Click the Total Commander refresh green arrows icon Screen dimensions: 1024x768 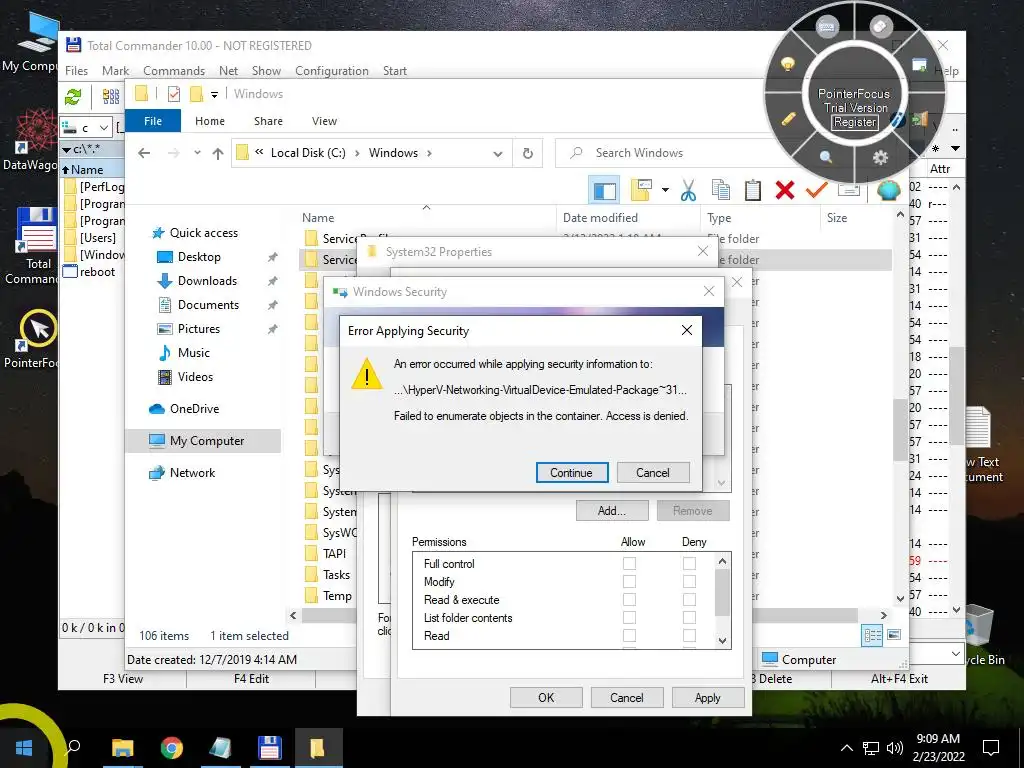pyautogui.click(x=73, y=97)
